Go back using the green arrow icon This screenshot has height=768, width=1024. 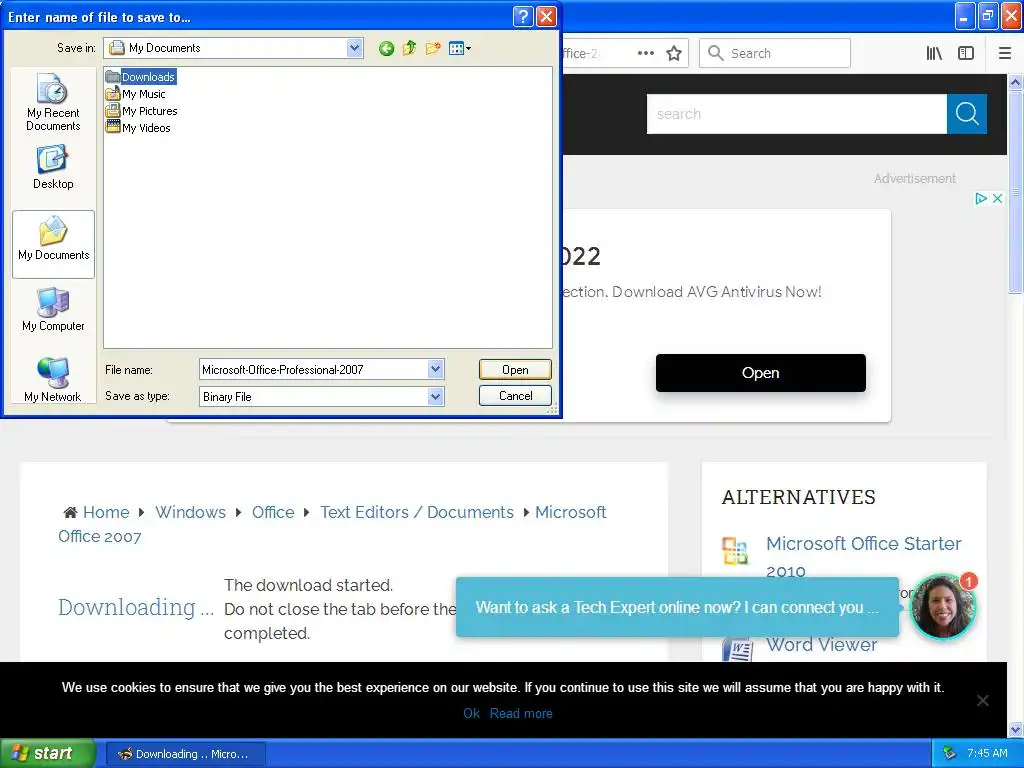(386, 48)
